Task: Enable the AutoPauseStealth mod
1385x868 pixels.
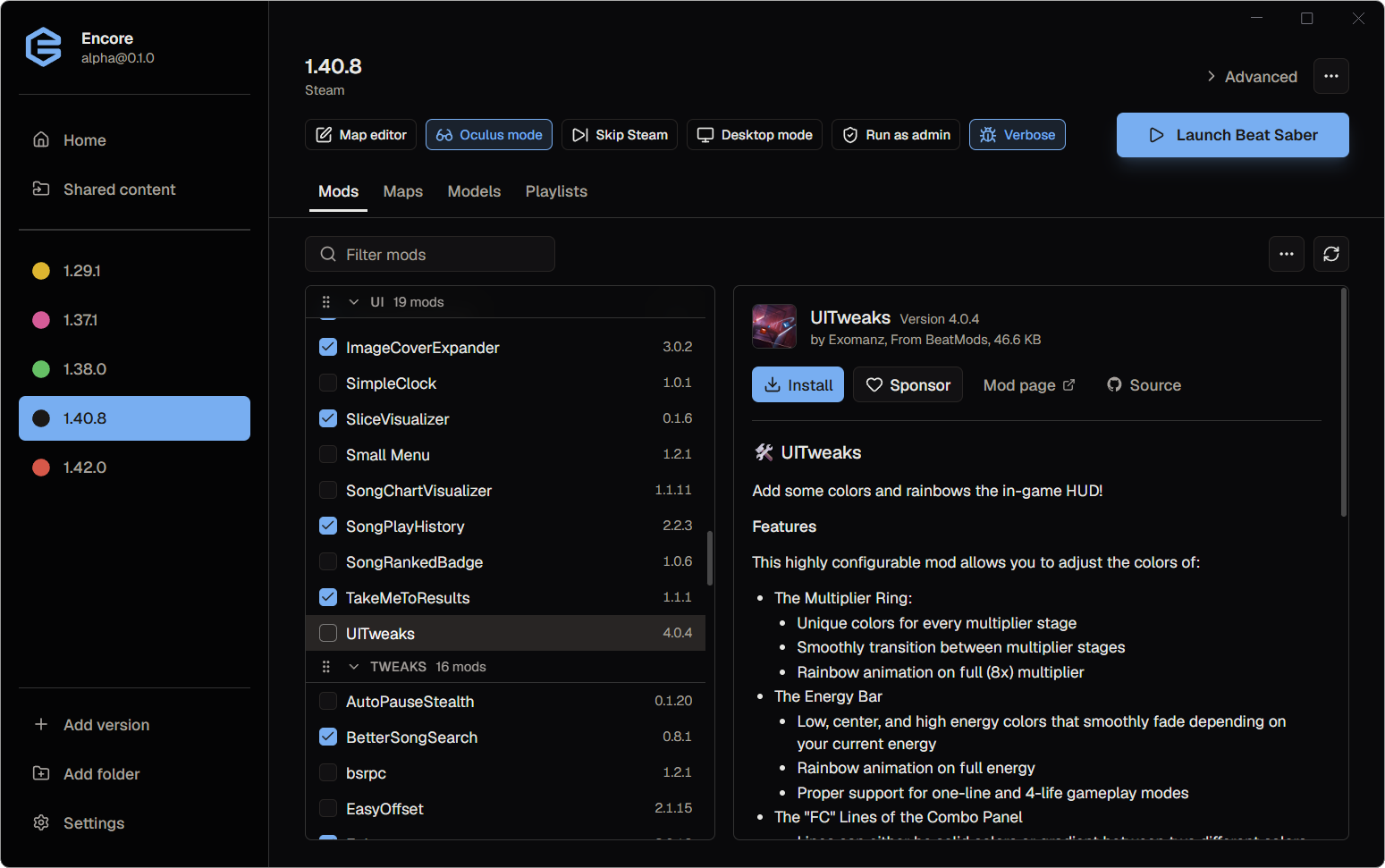Action: [x=328, y=701]
